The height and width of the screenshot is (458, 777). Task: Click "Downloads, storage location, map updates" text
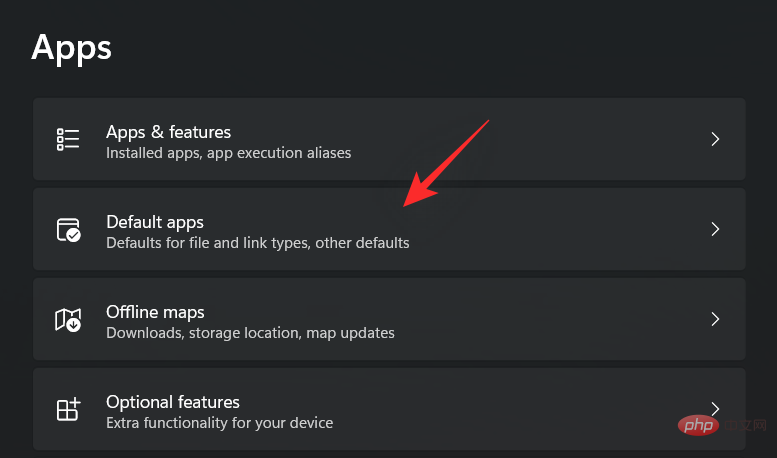tap(250, 333)
